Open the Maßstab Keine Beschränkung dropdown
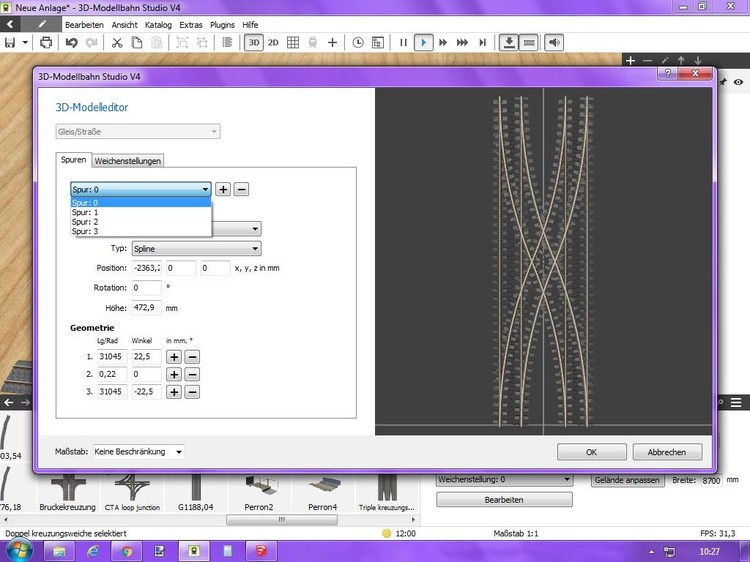 point(138,452)
